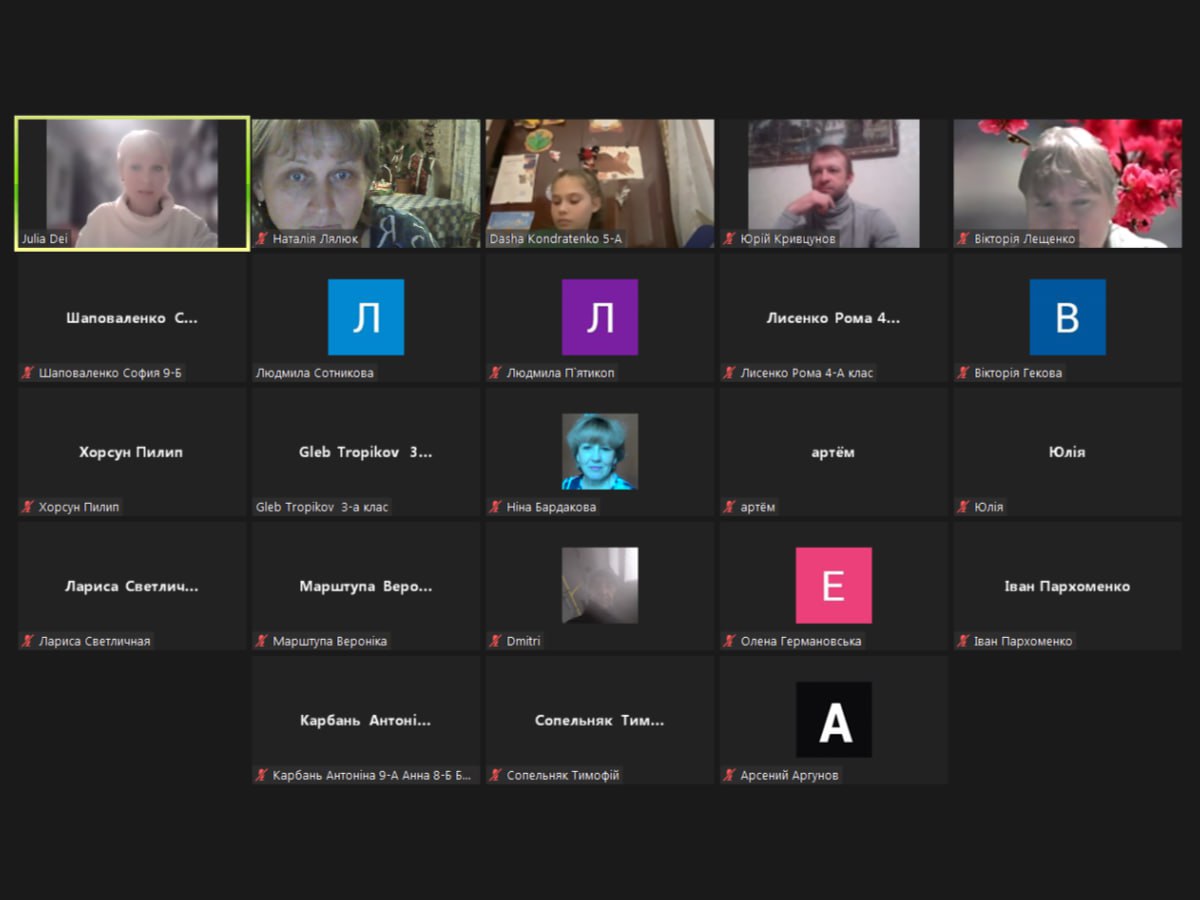1200x900 pixels.
Task: Click the muted mic icon for Шаповаленко Софія 9-Б
Action: click(28, 373)
